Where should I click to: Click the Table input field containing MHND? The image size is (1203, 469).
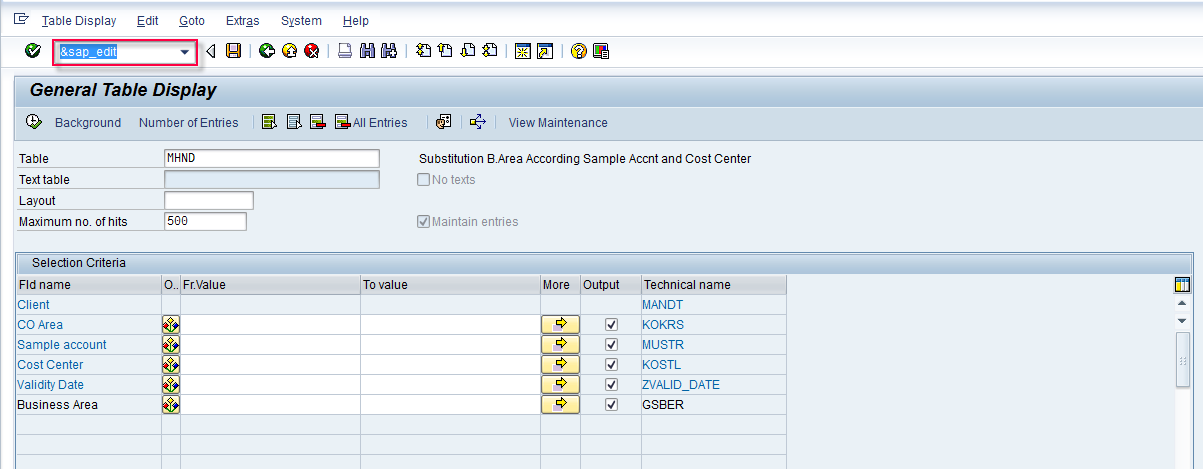(x=272, y=159)
